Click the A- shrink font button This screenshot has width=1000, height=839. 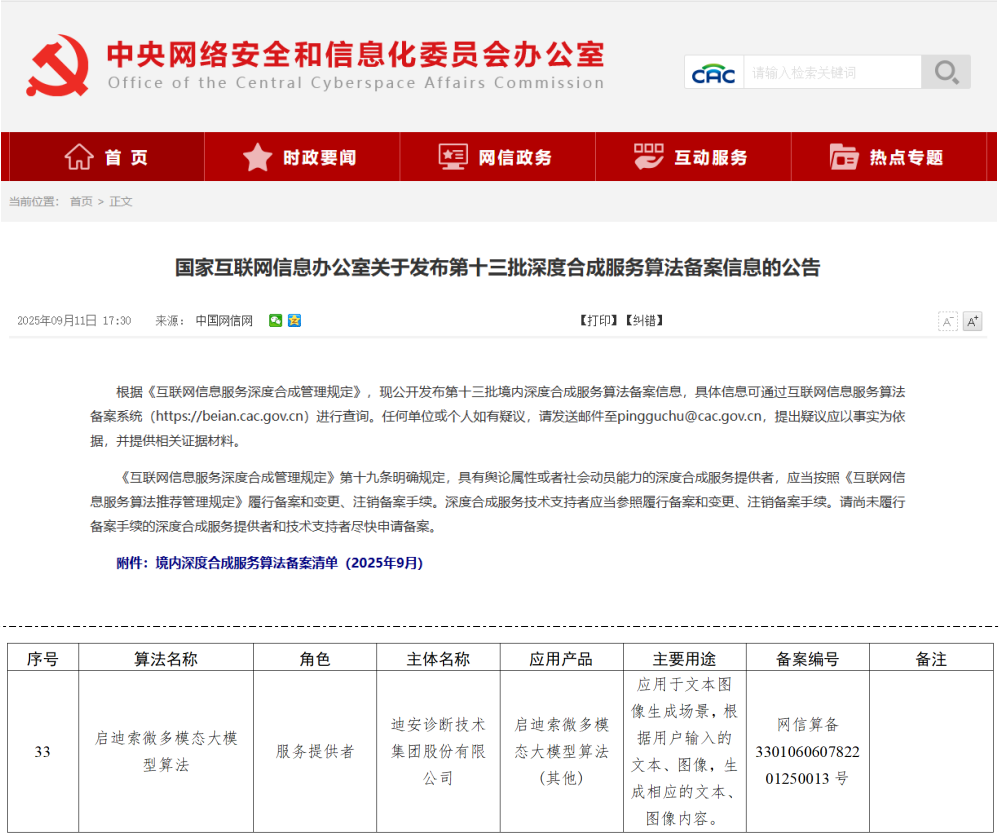tap(947, 321)
